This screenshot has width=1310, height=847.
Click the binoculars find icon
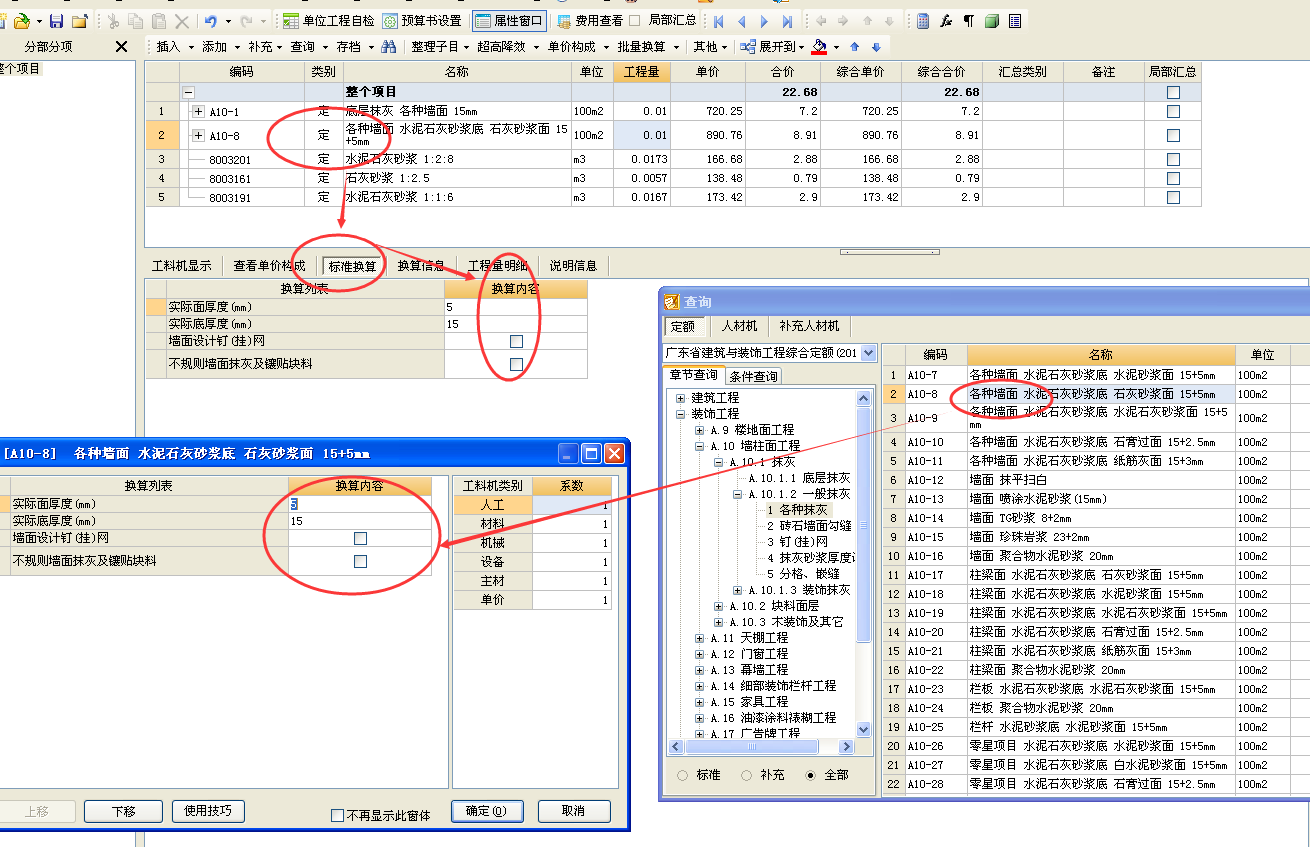coord(389,46)
